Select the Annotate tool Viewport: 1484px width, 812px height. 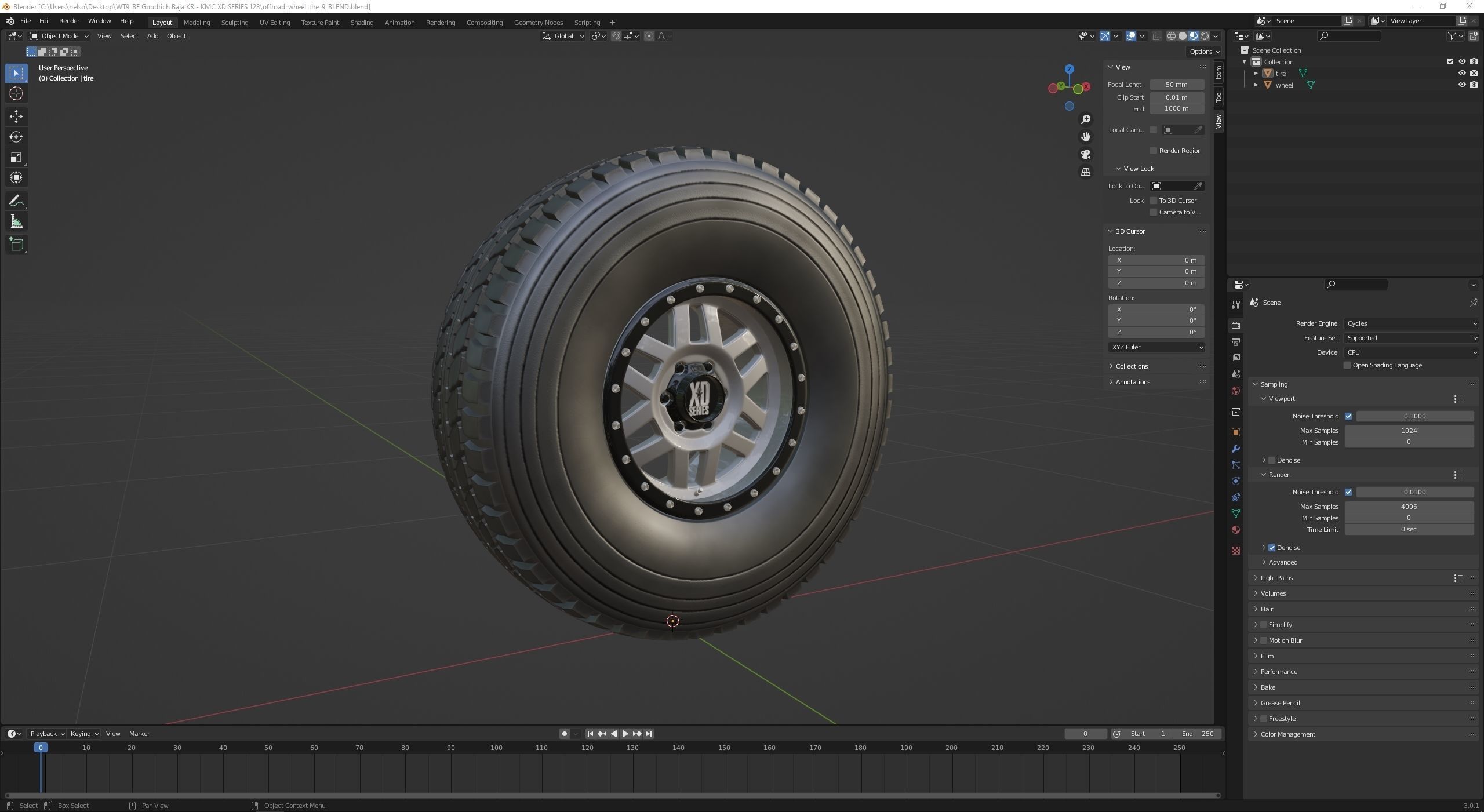[16, 201]
